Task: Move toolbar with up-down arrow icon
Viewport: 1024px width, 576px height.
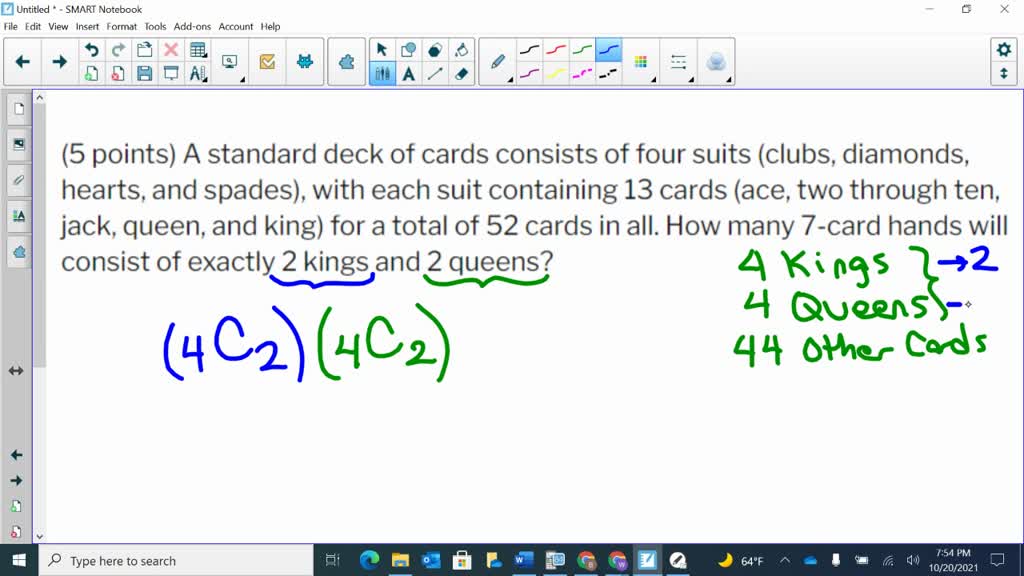Action: [1004, 74]
